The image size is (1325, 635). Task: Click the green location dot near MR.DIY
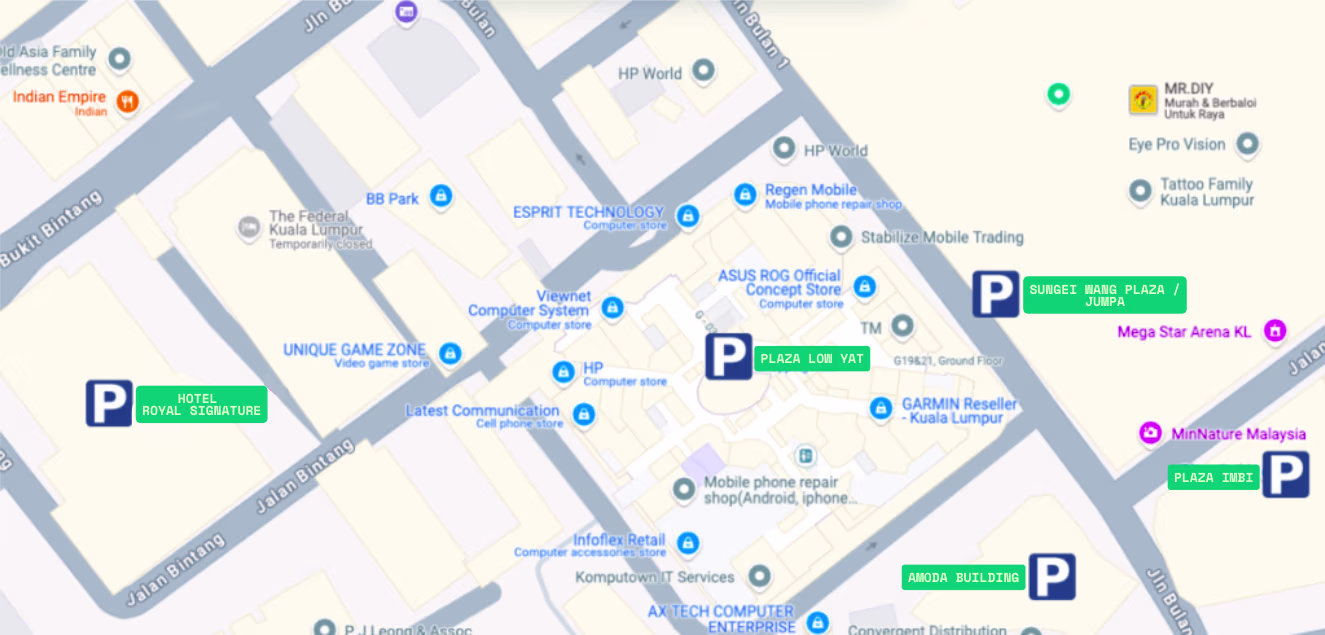tap(1058, 95)
